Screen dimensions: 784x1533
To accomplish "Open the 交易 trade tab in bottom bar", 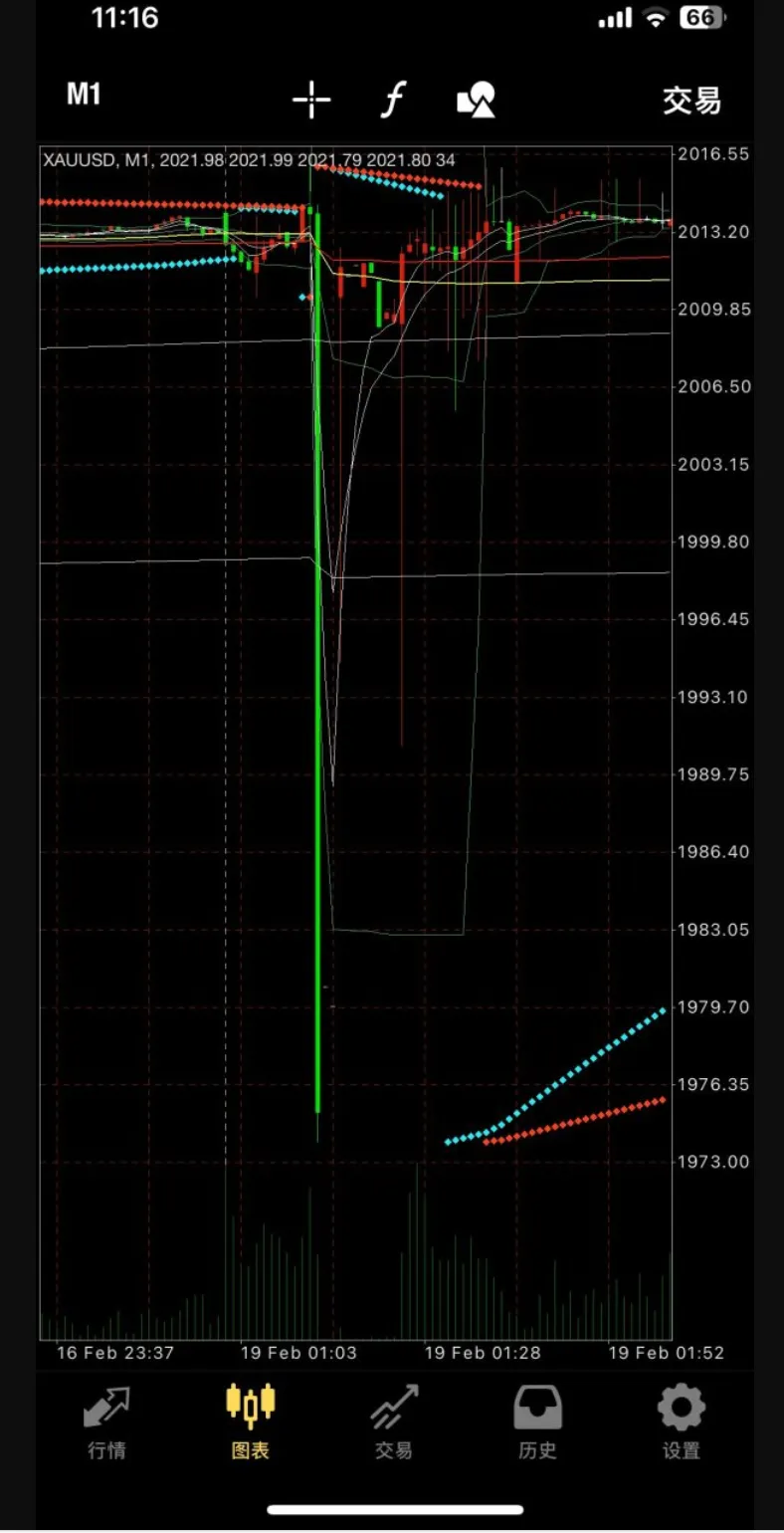I will (393, 1423).
